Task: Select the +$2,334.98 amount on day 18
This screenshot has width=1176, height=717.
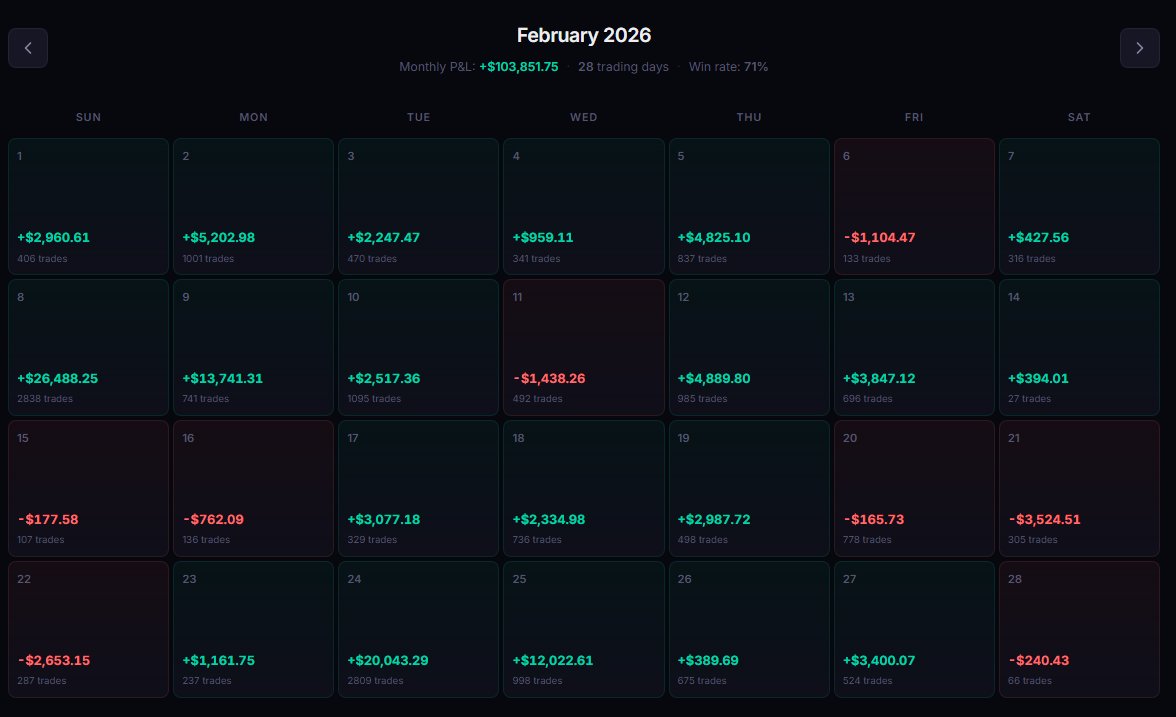Action: [548, 520]
